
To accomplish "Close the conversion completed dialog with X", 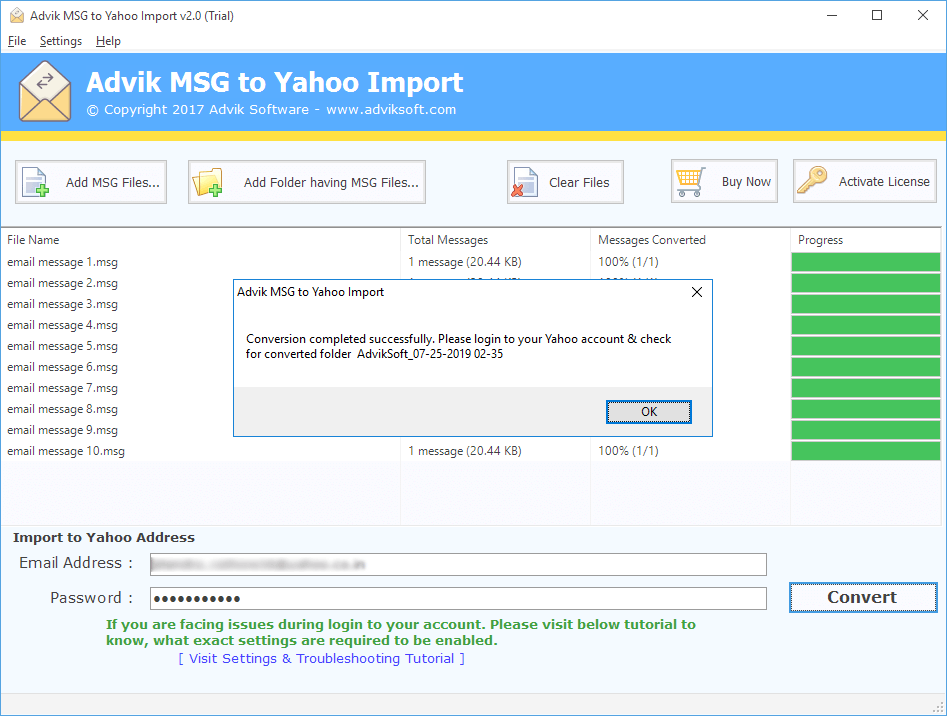I will (696, 292).
